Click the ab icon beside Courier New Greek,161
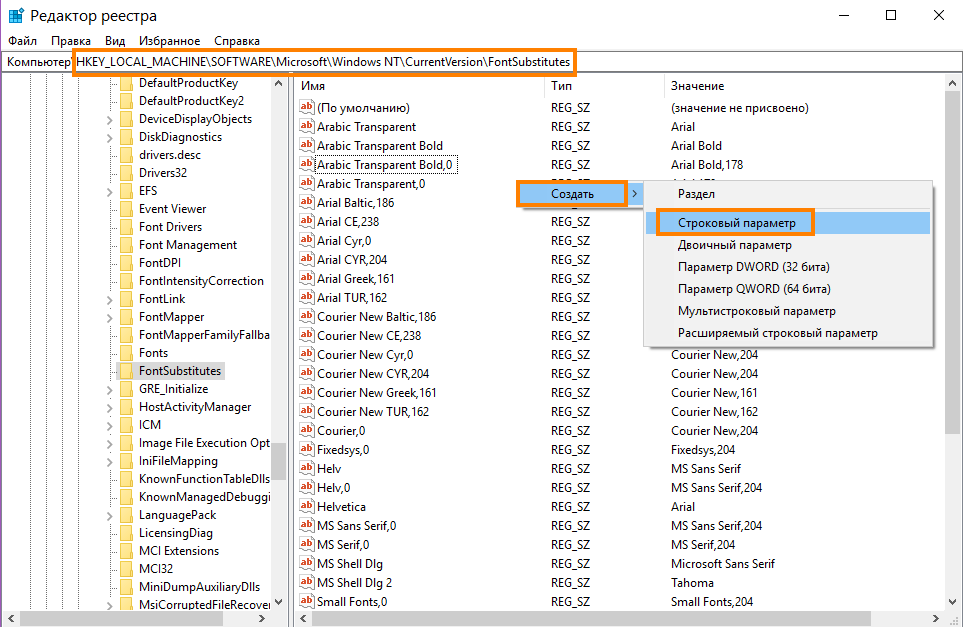 306,392
